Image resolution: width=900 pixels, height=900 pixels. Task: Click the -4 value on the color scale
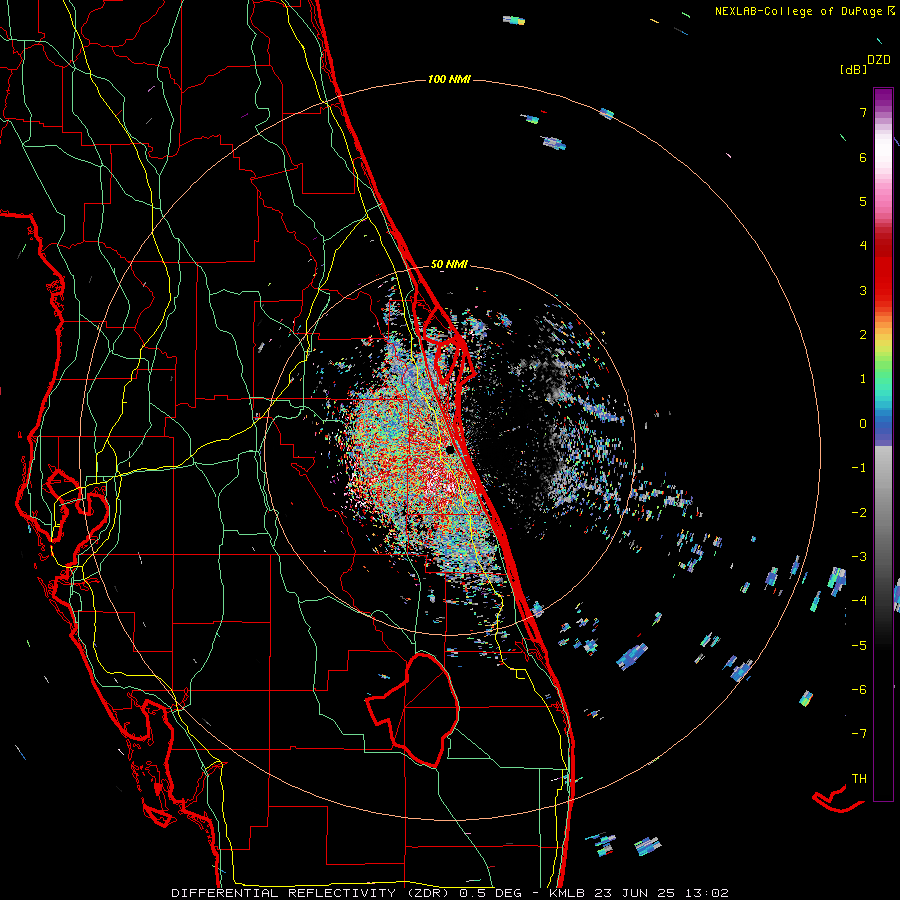pos(859,601)
